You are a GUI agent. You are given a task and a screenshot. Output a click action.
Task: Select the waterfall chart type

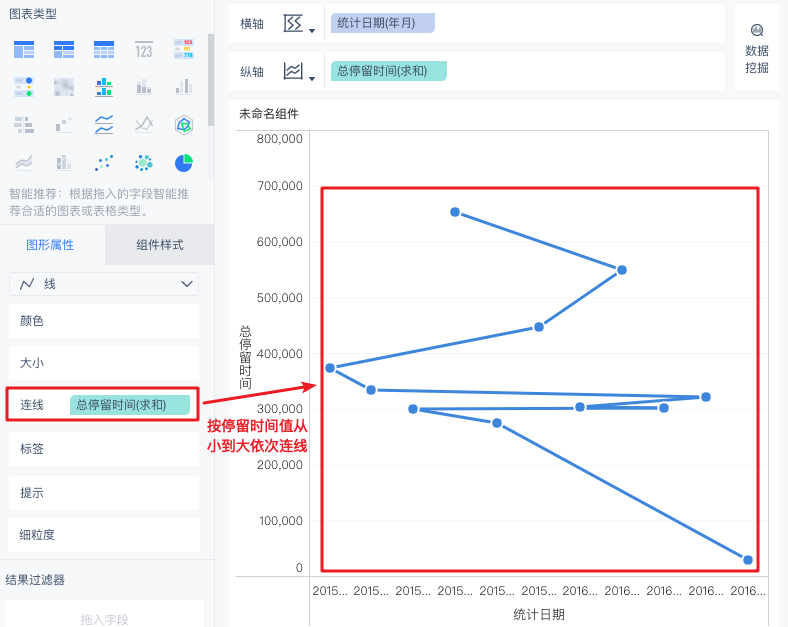tap(64, 125)
